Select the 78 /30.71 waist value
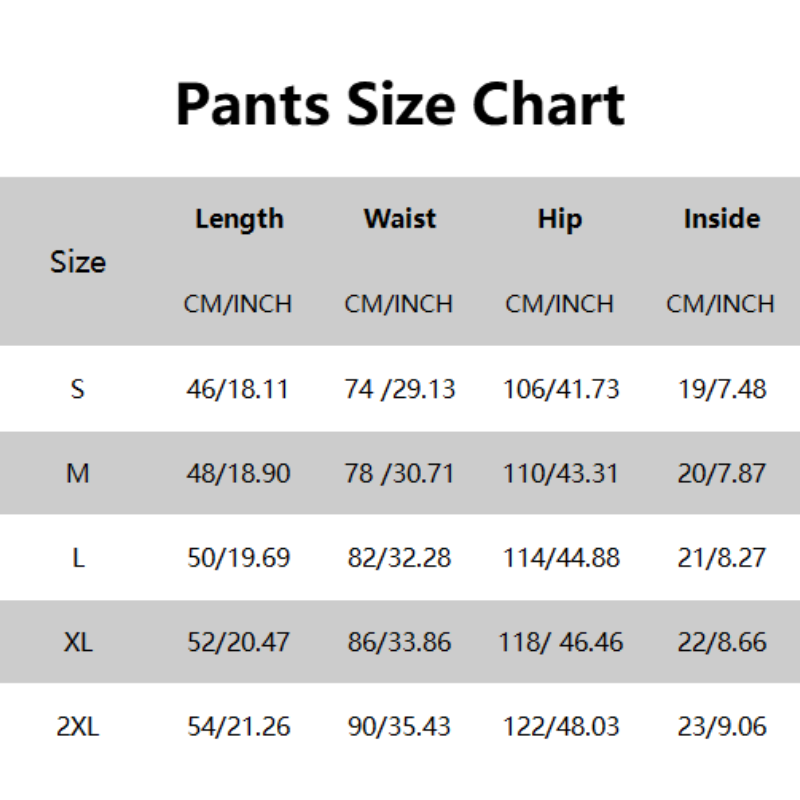 click(399, 473)
